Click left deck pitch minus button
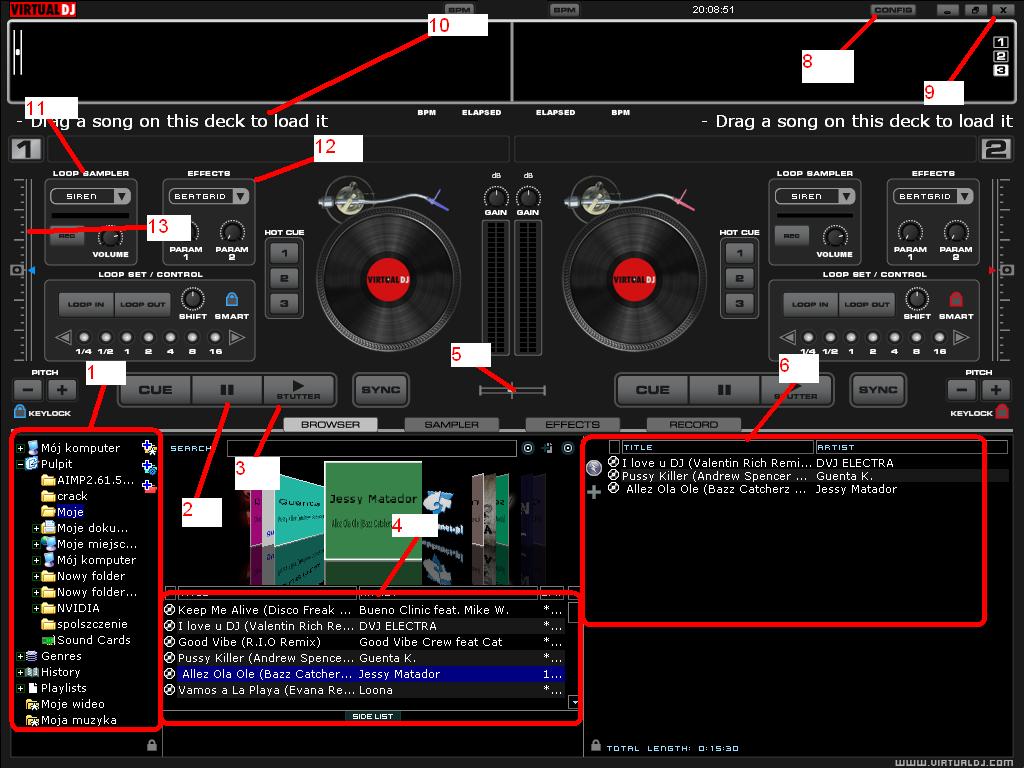This screenshot has width=1024, height=768. pos(28,390)
